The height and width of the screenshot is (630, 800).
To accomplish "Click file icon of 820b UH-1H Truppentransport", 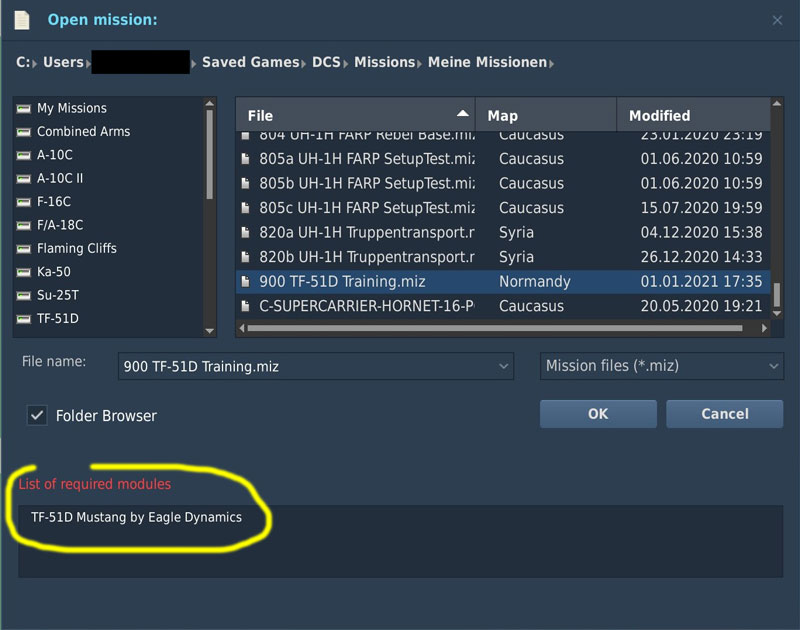I will (x=245, y=257).
